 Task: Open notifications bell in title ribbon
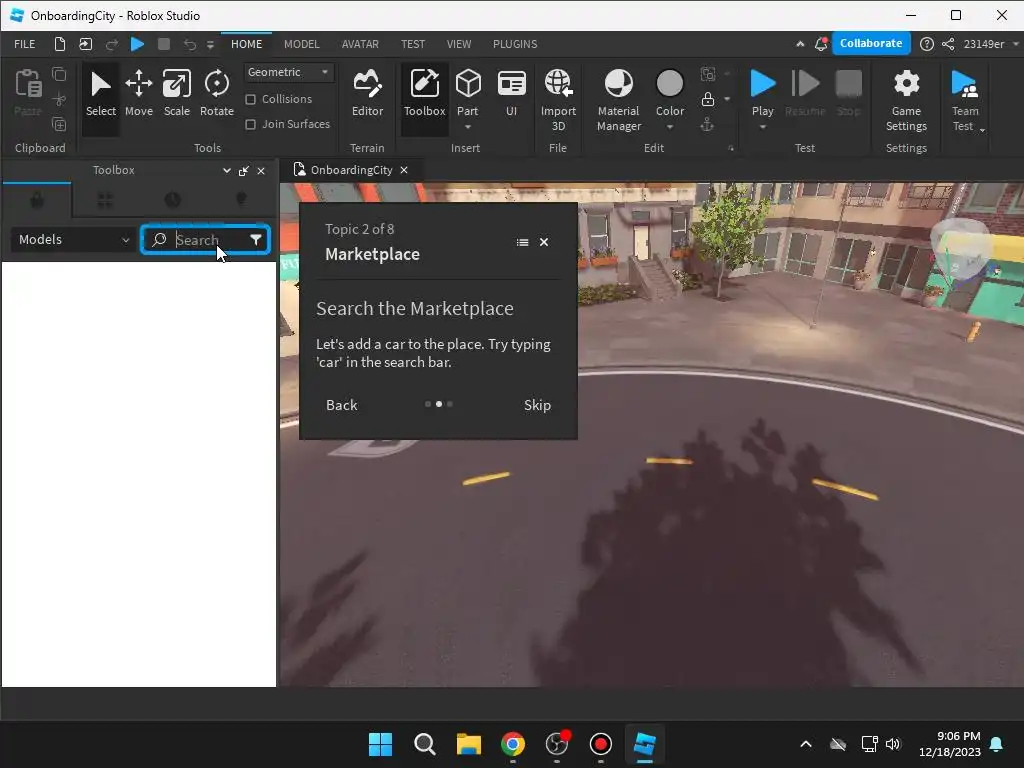[x=821, y=44]
